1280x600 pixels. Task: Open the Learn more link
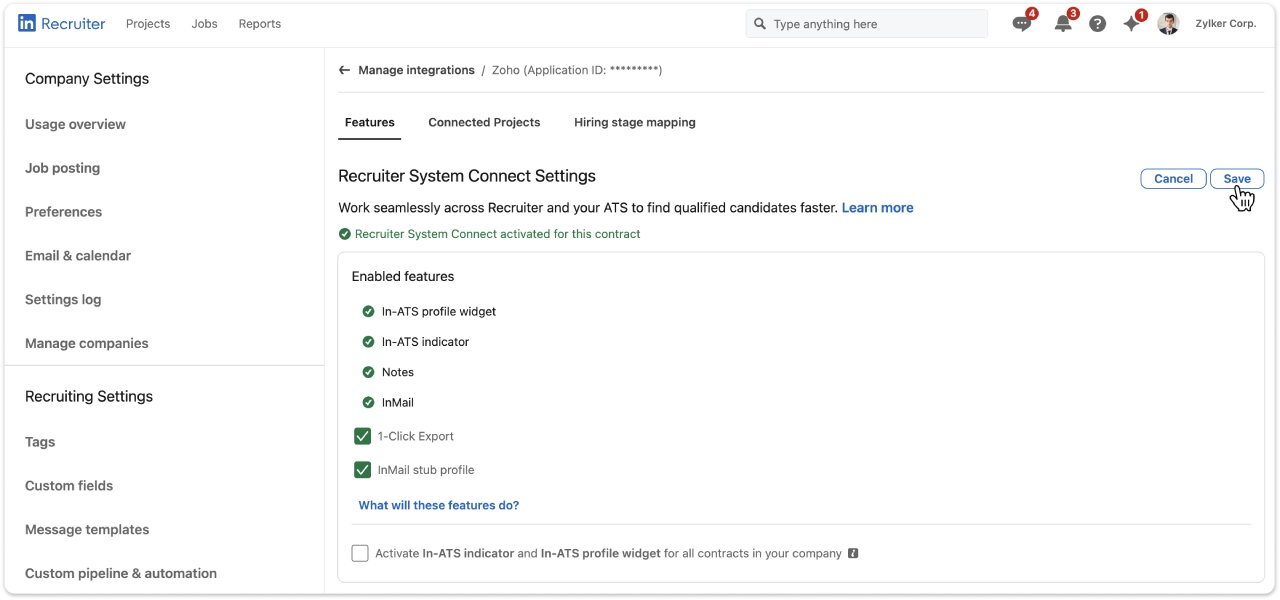(x=877, y=208)
